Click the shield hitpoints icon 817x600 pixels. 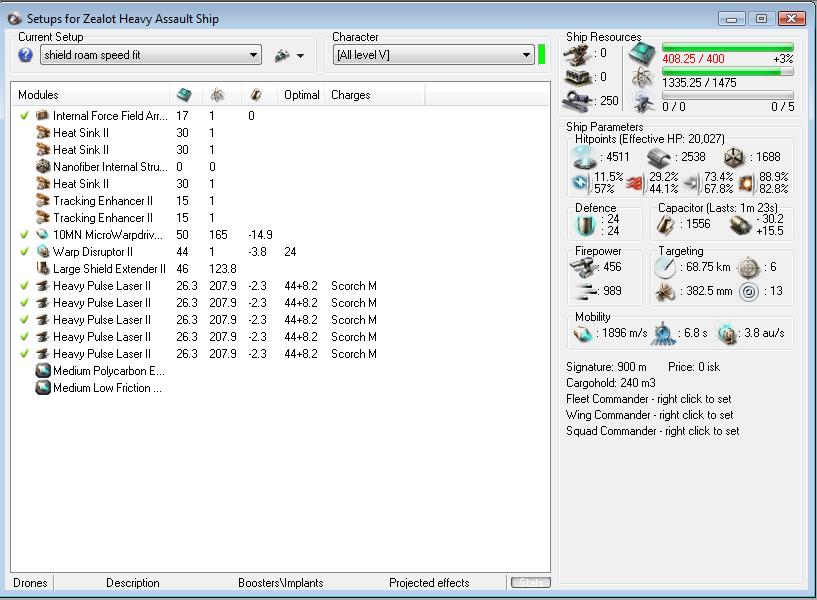point(584,157)
